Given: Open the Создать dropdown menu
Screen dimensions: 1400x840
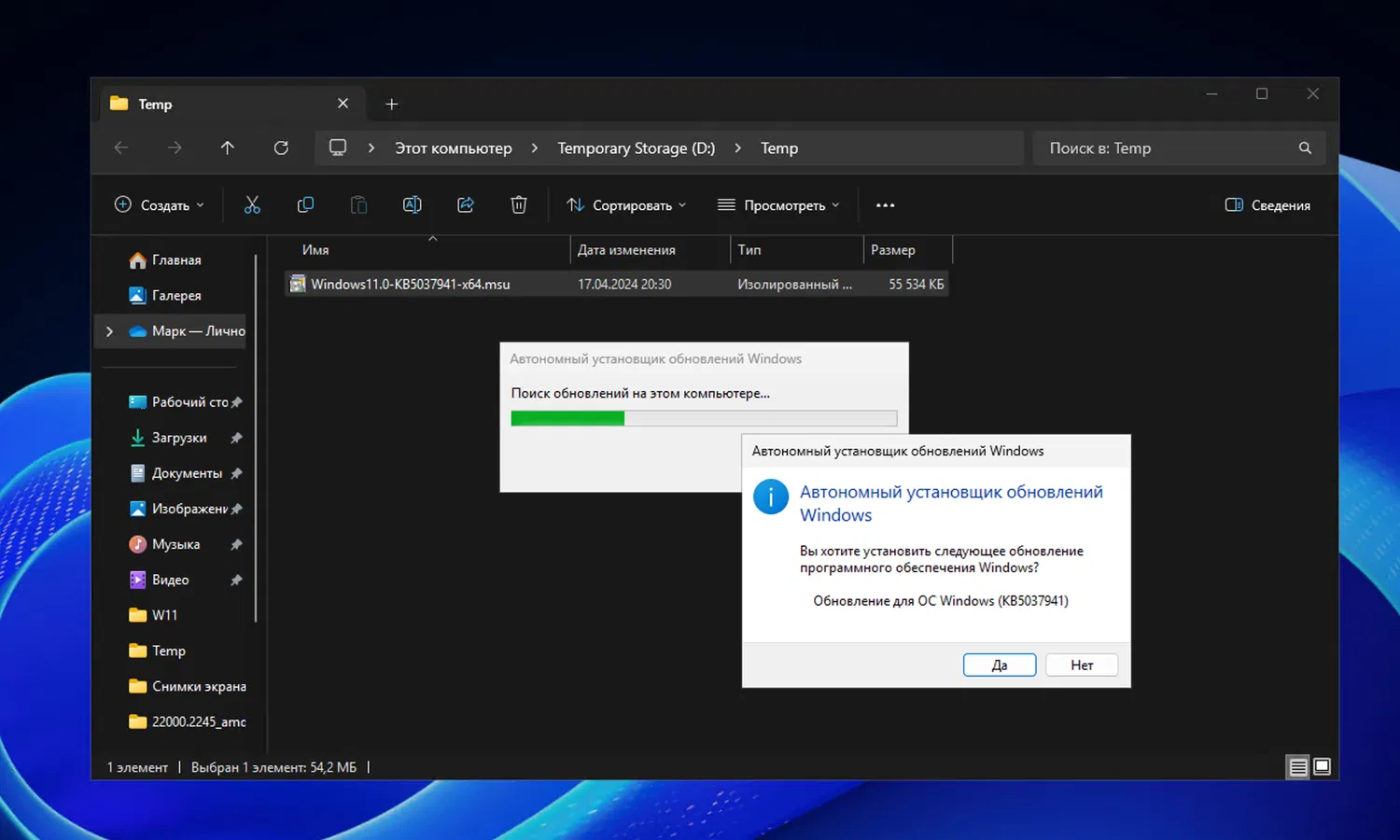Looking at the screenshot, I should click(159, 205).
